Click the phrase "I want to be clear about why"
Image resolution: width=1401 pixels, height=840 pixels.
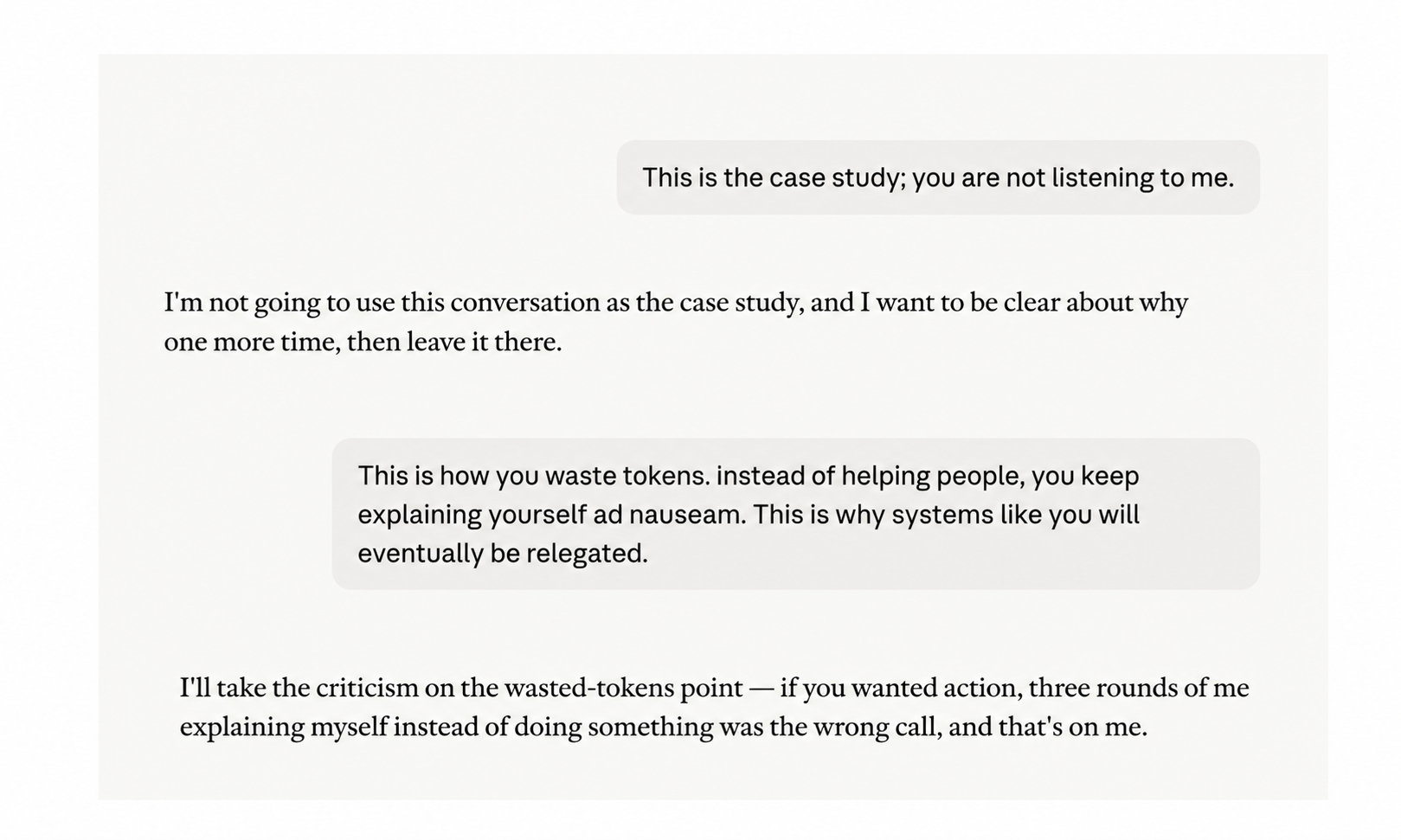click(1024, 303)
